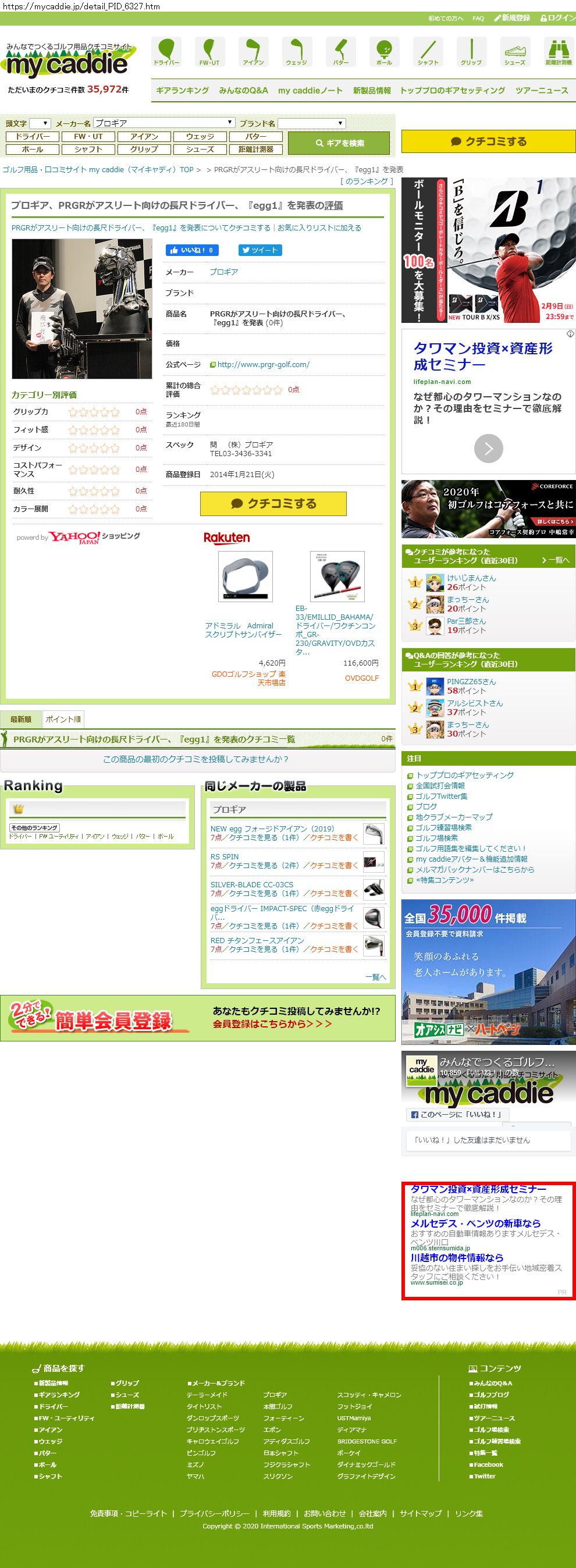
Task: Click Par三郎 user avatar
Action: pyautogui.click(x=435, y=625)
